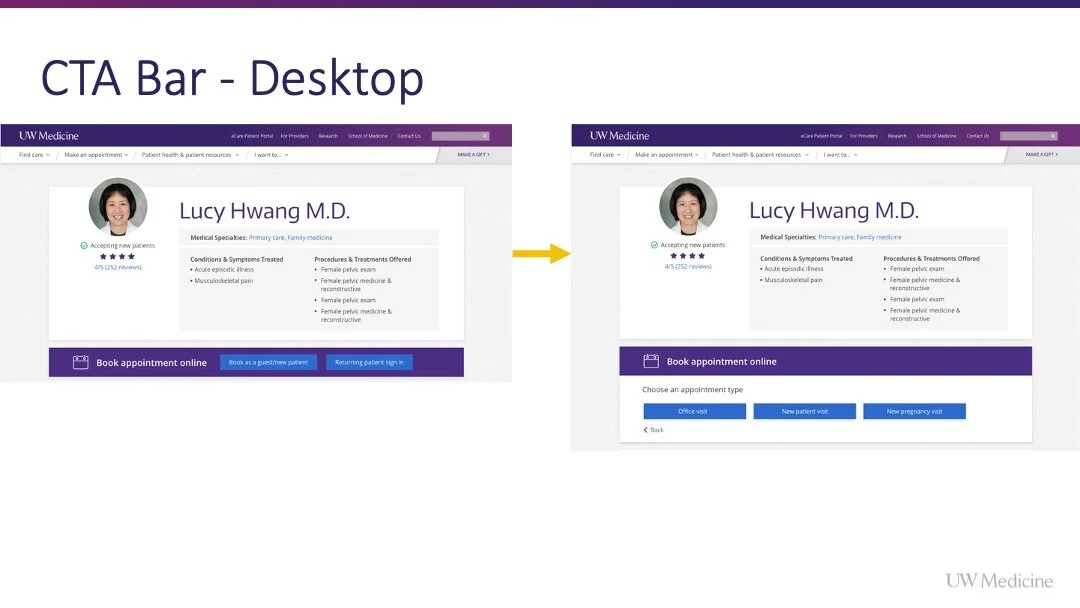Click the Back chevron in right mockup
Viewport: 1080px width, 608px height.
[645, 430]
